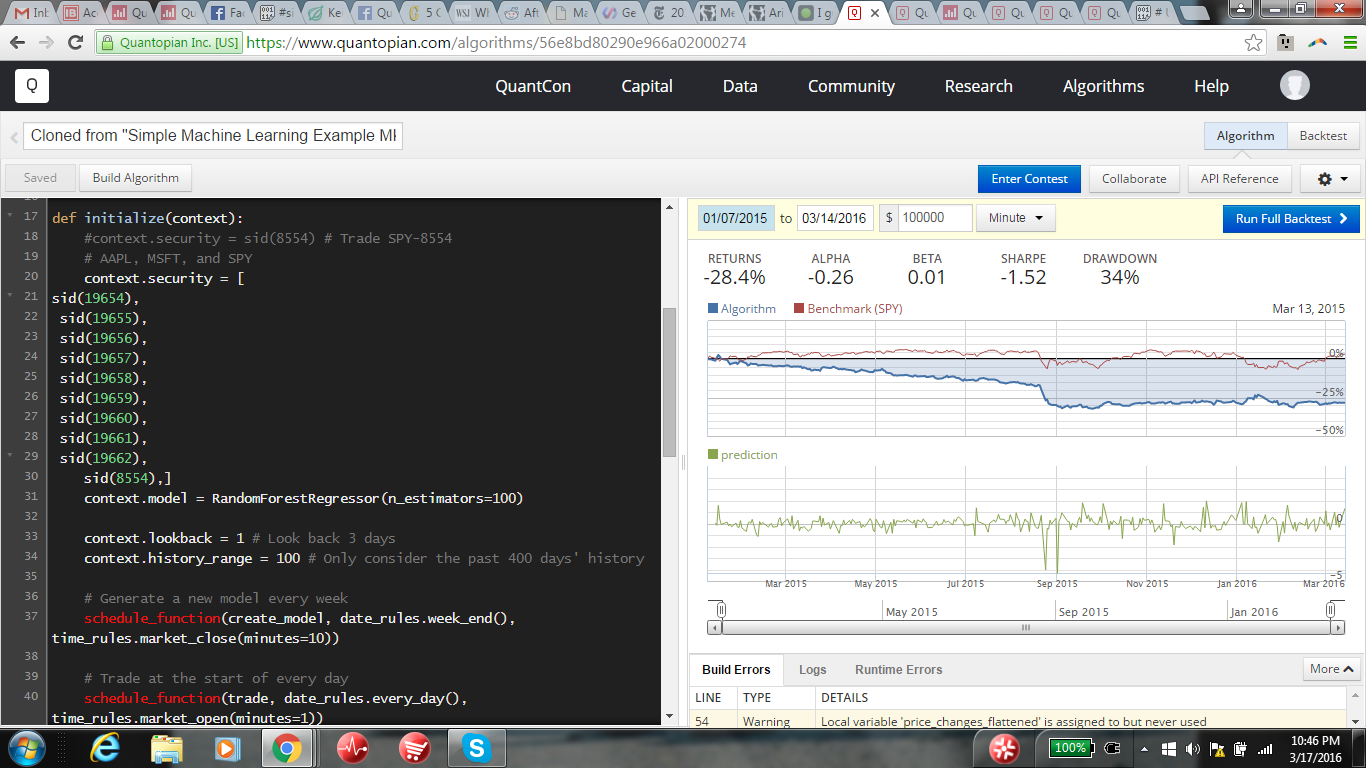Edit the algorithm title field
This screenshot has height=768, width=1366.
[x=213, y=136]
